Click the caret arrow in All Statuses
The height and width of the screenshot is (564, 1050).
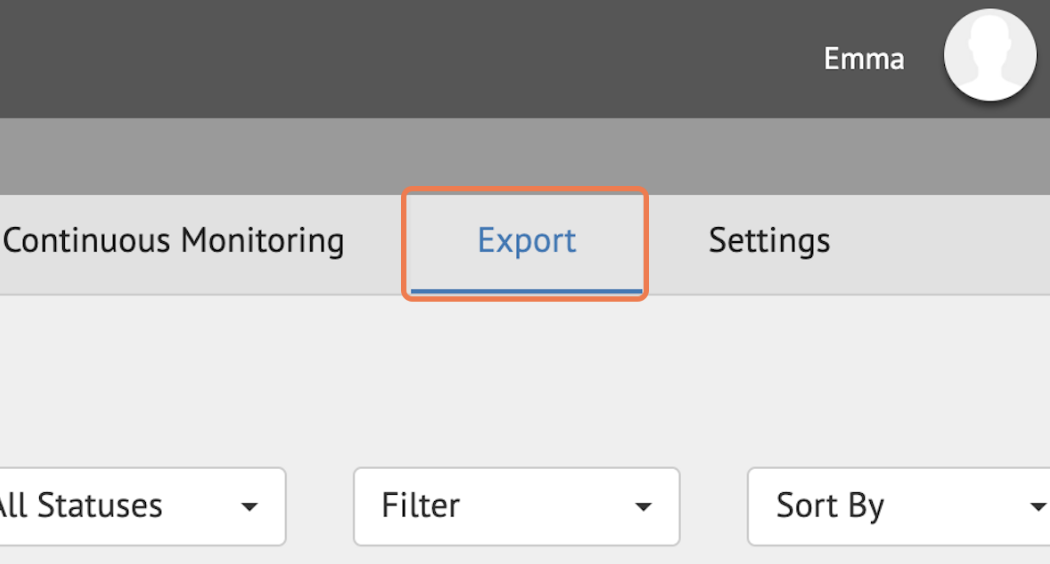[249, 507]
